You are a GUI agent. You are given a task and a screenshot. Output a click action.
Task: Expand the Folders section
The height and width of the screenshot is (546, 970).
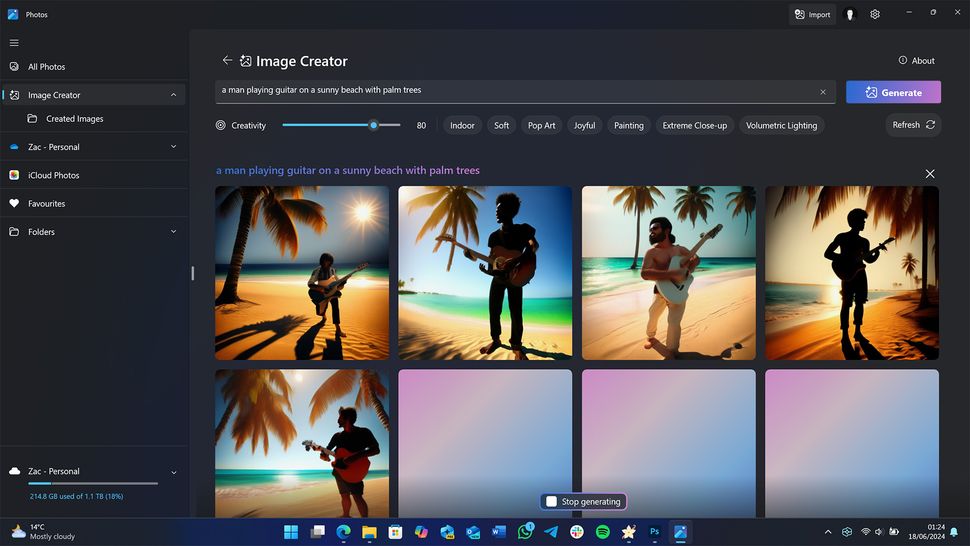pos(173,232)
